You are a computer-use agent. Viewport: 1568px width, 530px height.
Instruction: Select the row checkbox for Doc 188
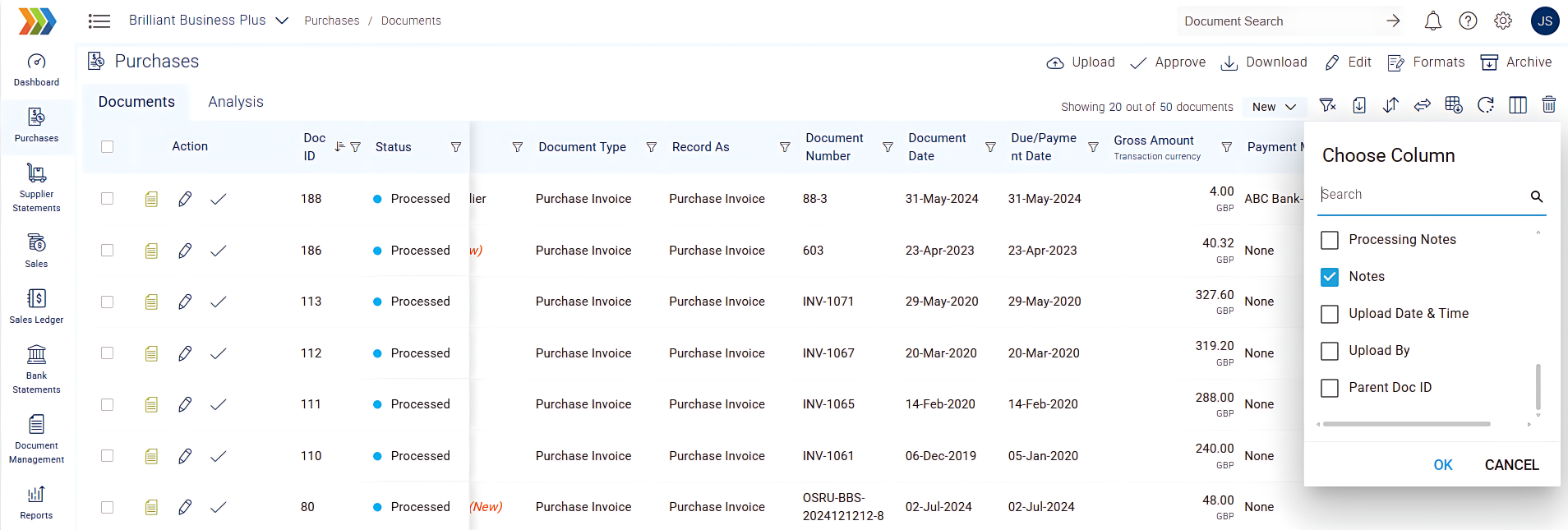(x=107, y=199)
